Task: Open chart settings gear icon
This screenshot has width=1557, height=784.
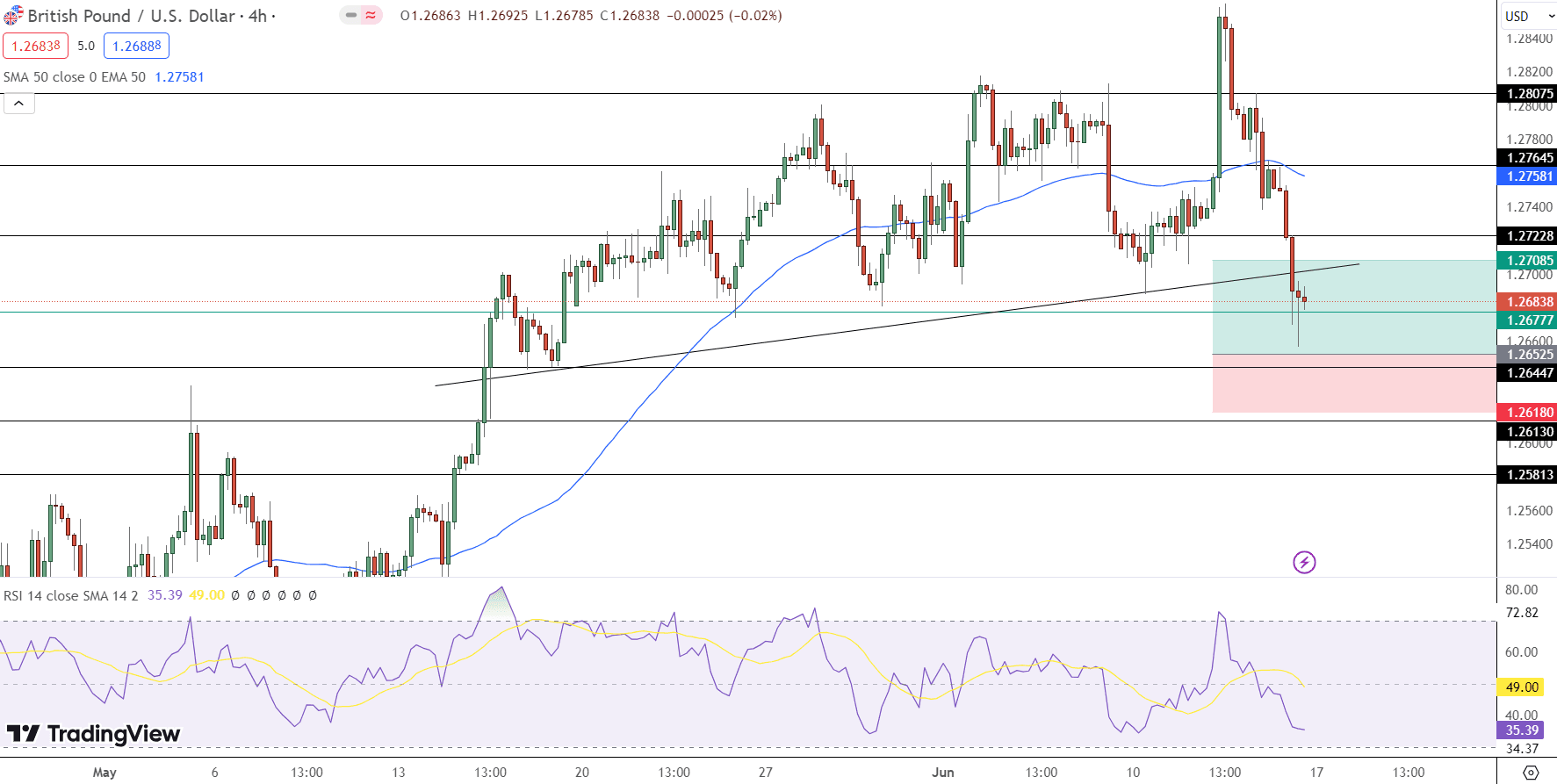Action: point(1531,773)
